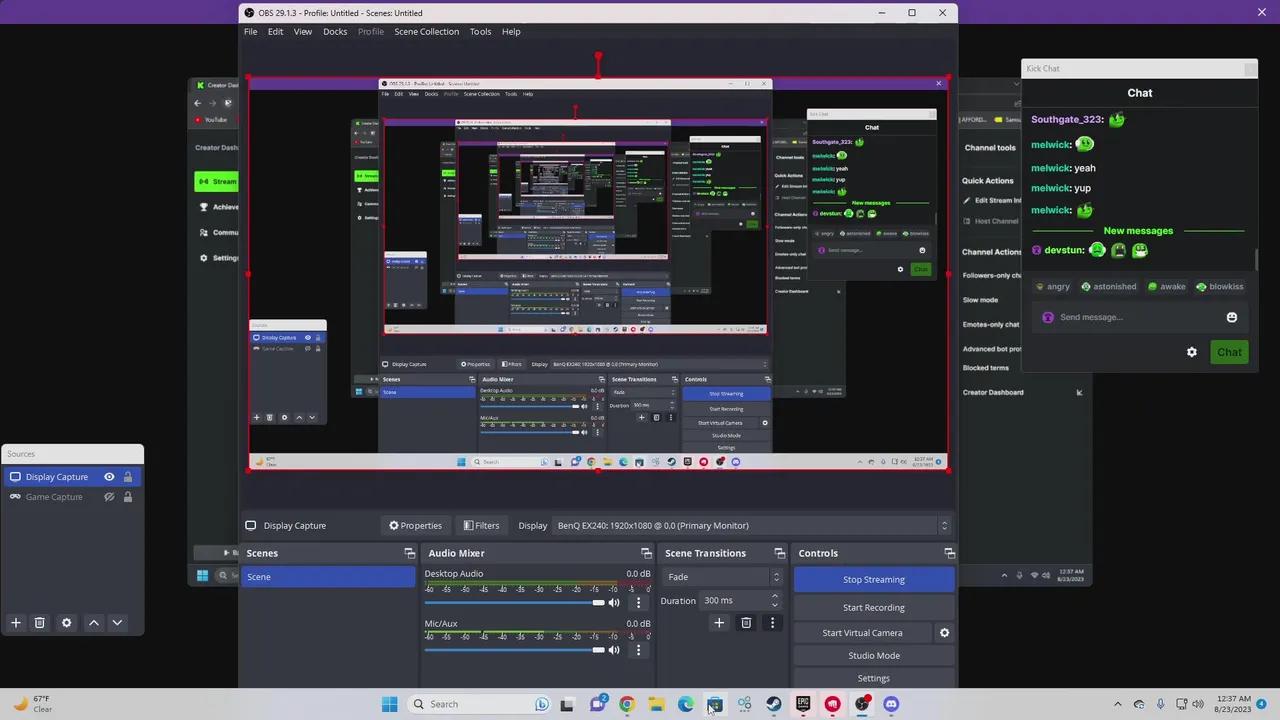Open the OBS Studio taskbar icon
1280x720 pixels.
click(x=862, y=704)
